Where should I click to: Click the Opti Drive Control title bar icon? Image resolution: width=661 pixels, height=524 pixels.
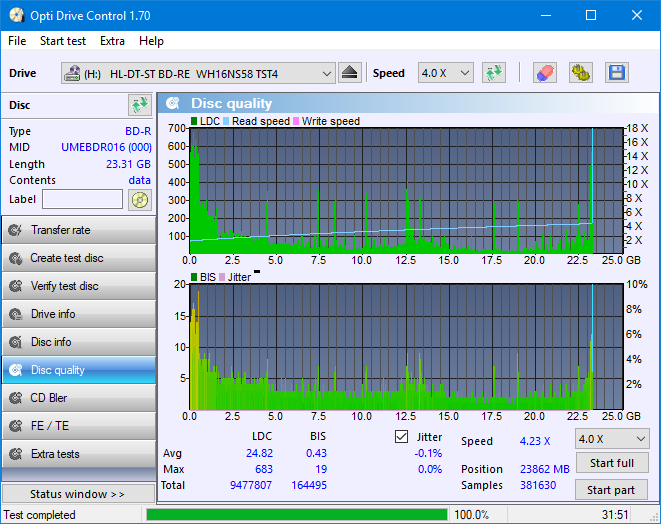coord(17,16)
